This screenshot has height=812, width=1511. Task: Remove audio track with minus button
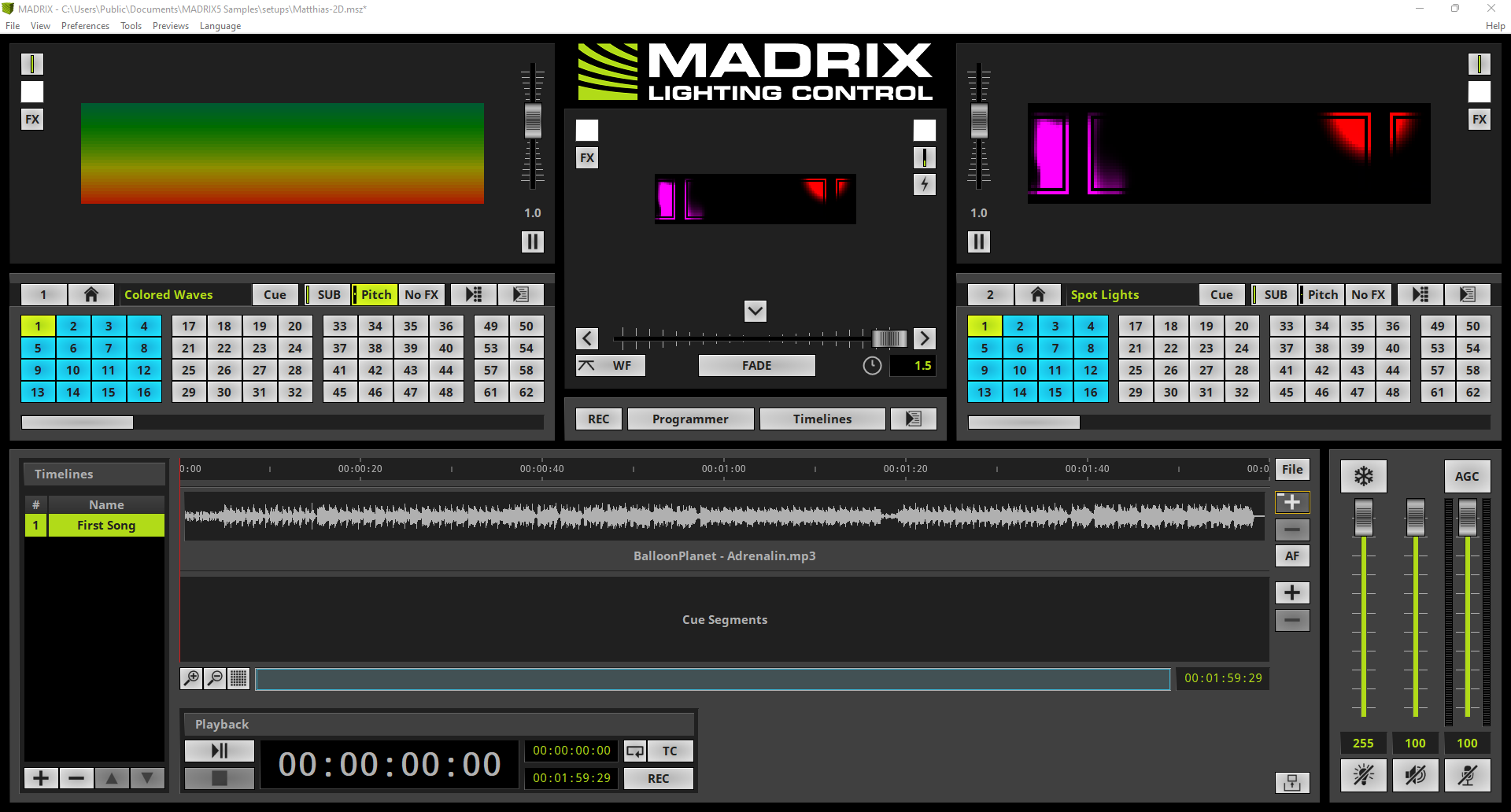[x=1292, y=530]
